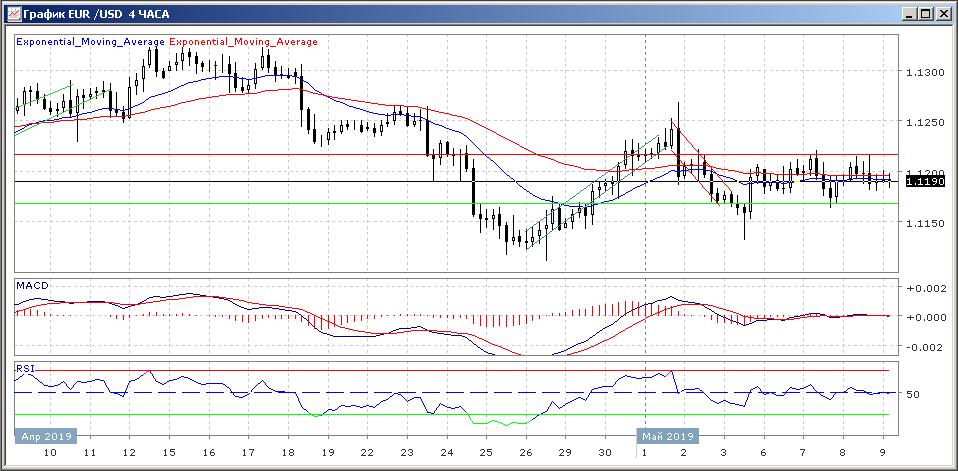
Task: Click the -0.002 MACD scale label
Action: 924,347
